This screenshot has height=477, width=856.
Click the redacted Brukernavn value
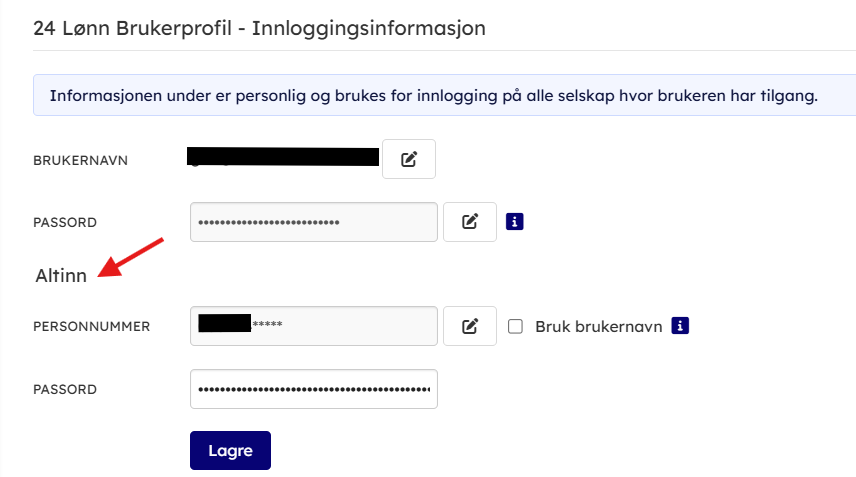tap(283, 157)
